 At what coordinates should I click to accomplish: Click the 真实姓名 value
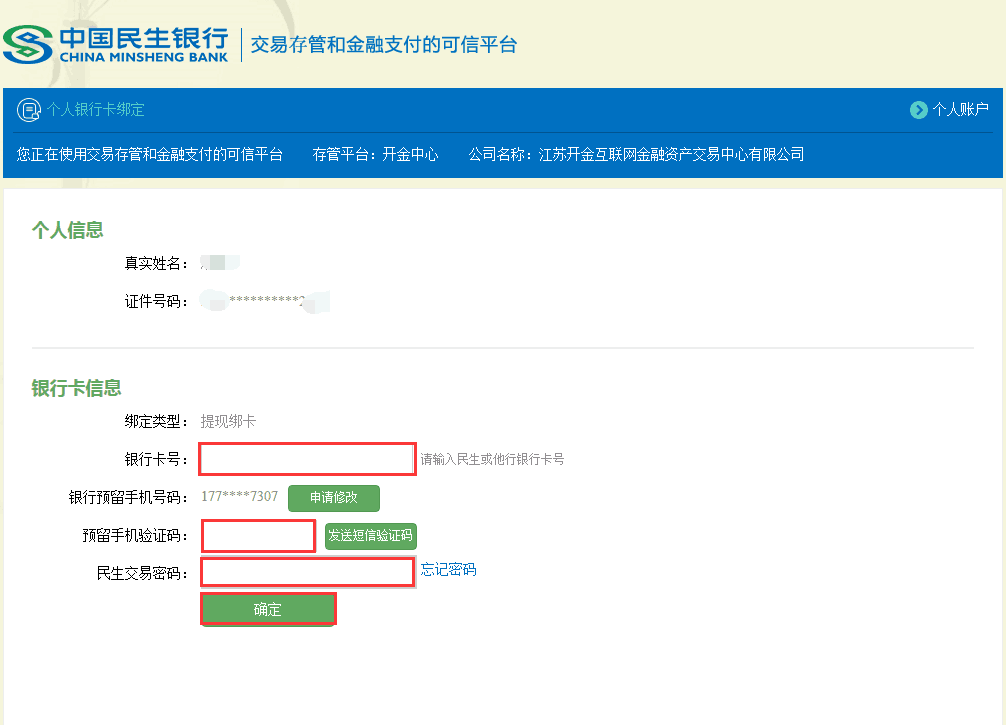click(219, 263)
